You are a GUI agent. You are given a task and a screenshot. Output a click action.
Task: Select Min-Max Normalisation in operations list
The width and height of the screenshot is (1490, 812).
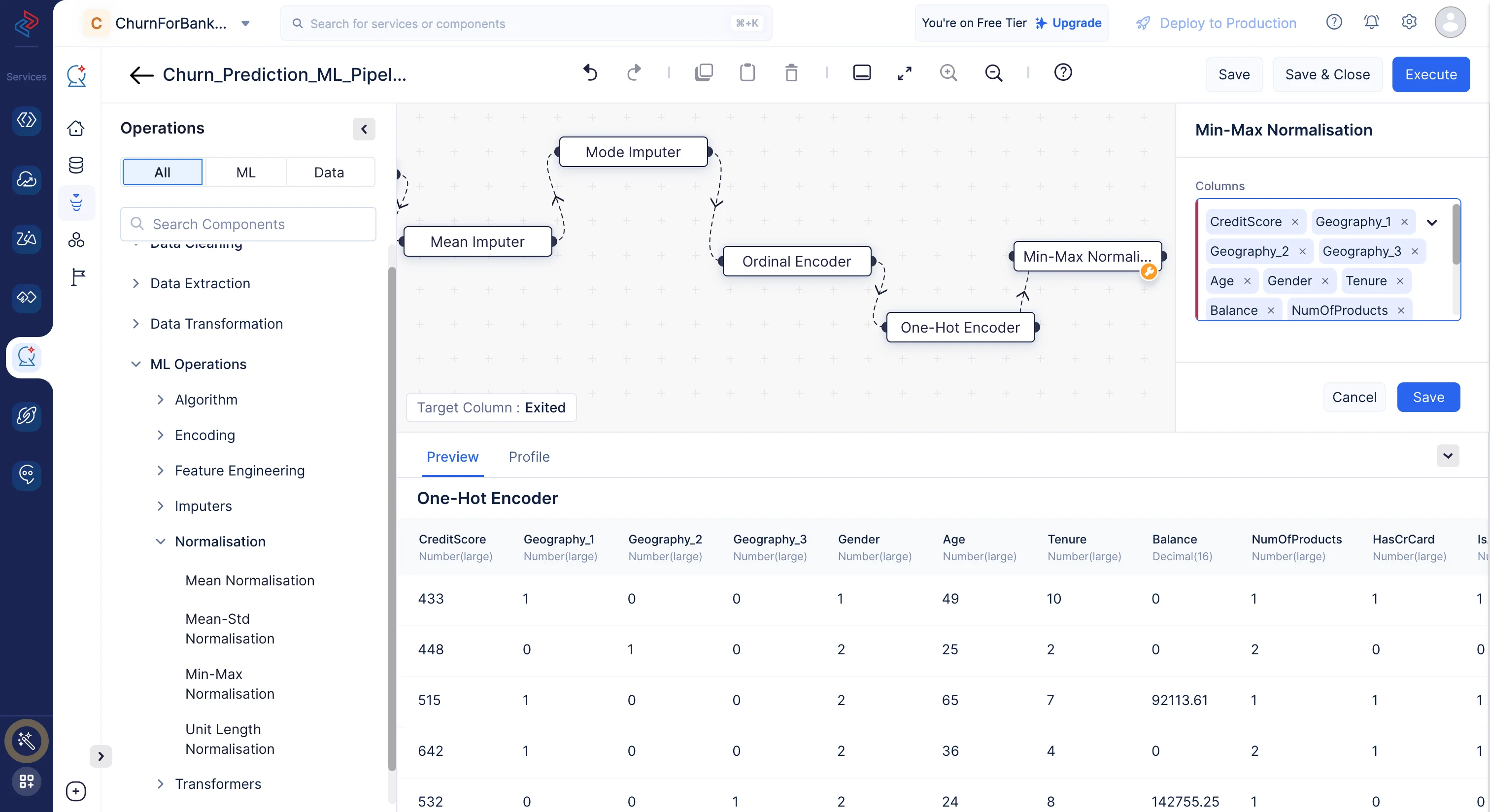click(x=230, y=683)
